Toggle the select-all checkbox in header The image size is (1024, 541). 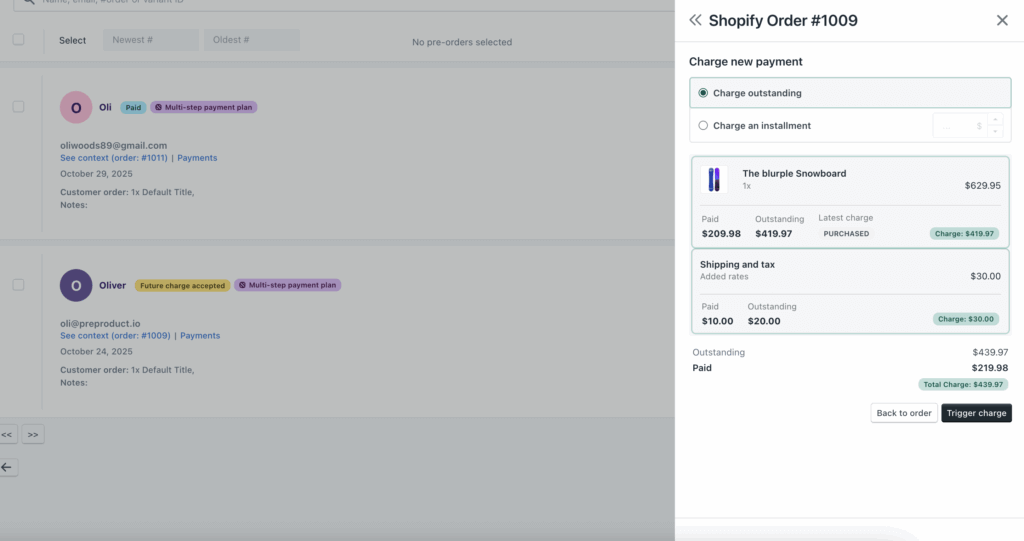18,39
